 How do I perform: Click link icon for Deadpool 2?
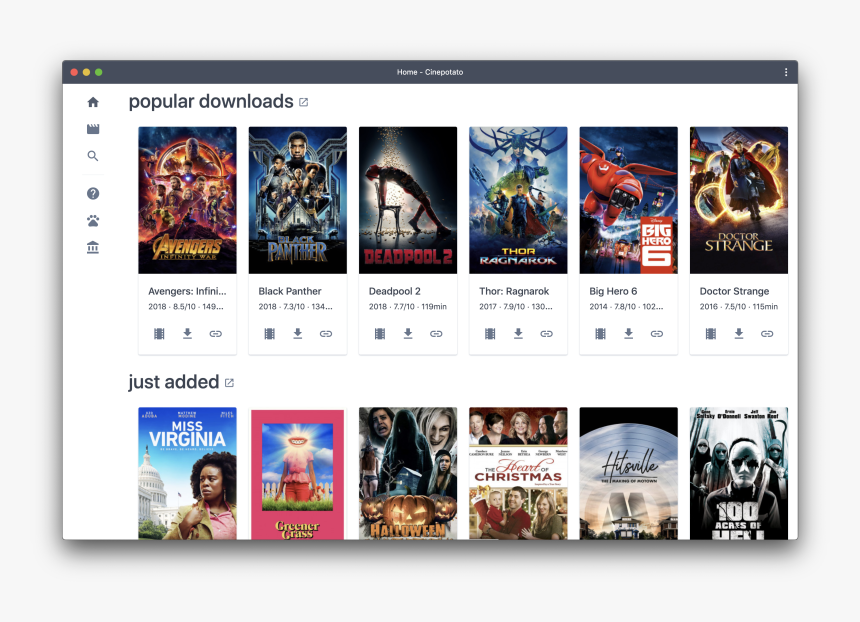point(436,333)
